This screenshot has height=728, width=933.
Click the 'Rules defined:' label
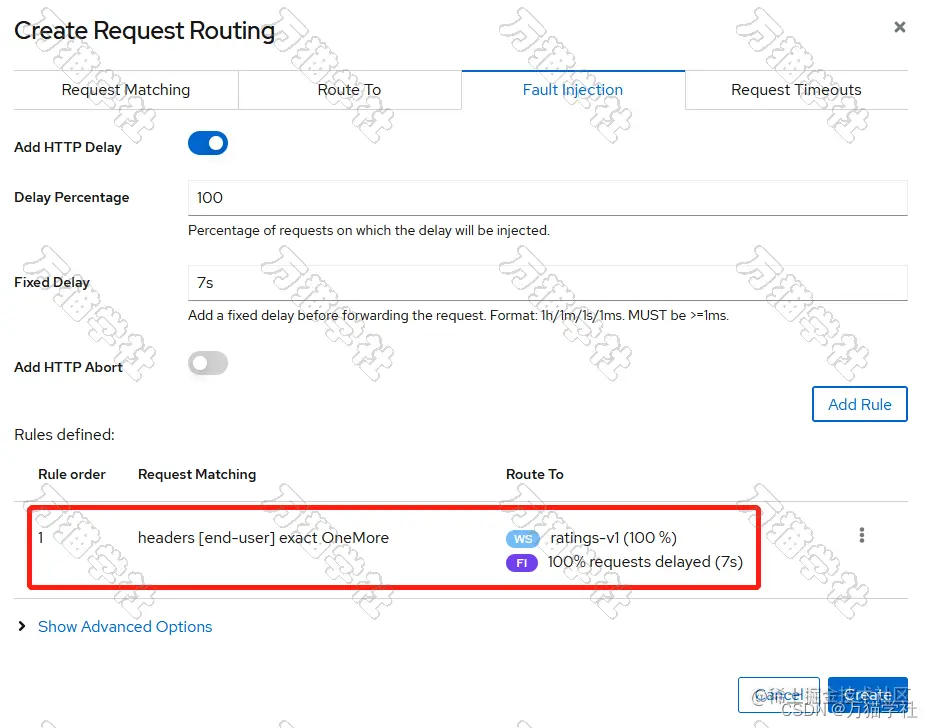(64, 435)
